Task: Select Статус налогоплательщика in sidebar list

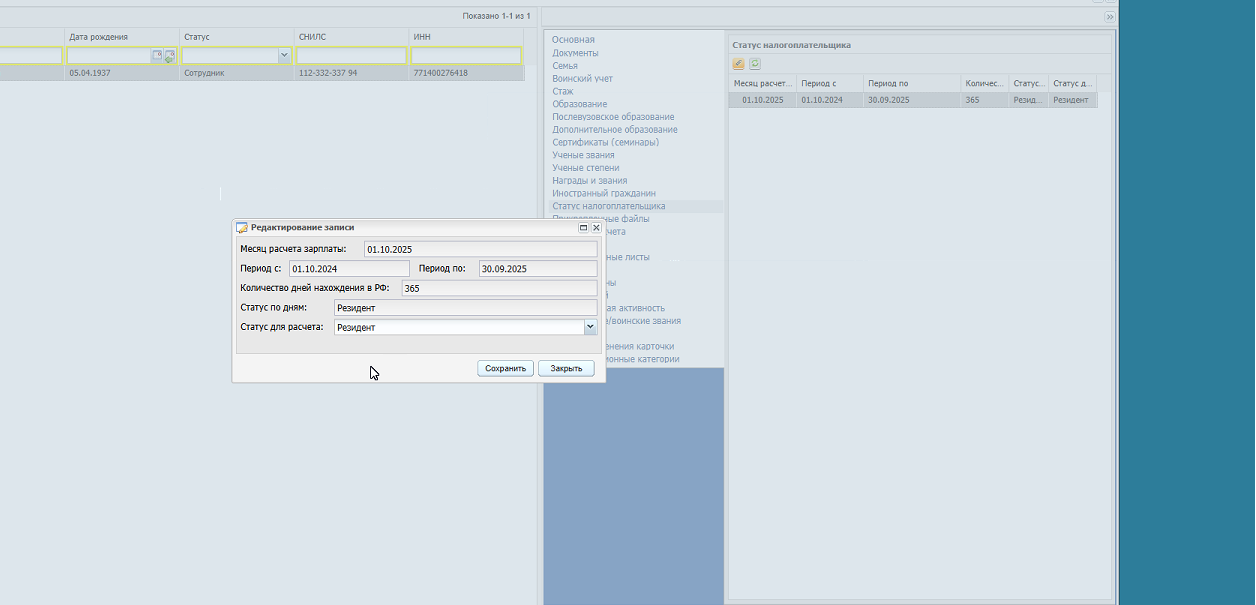Action: [609, 206]
